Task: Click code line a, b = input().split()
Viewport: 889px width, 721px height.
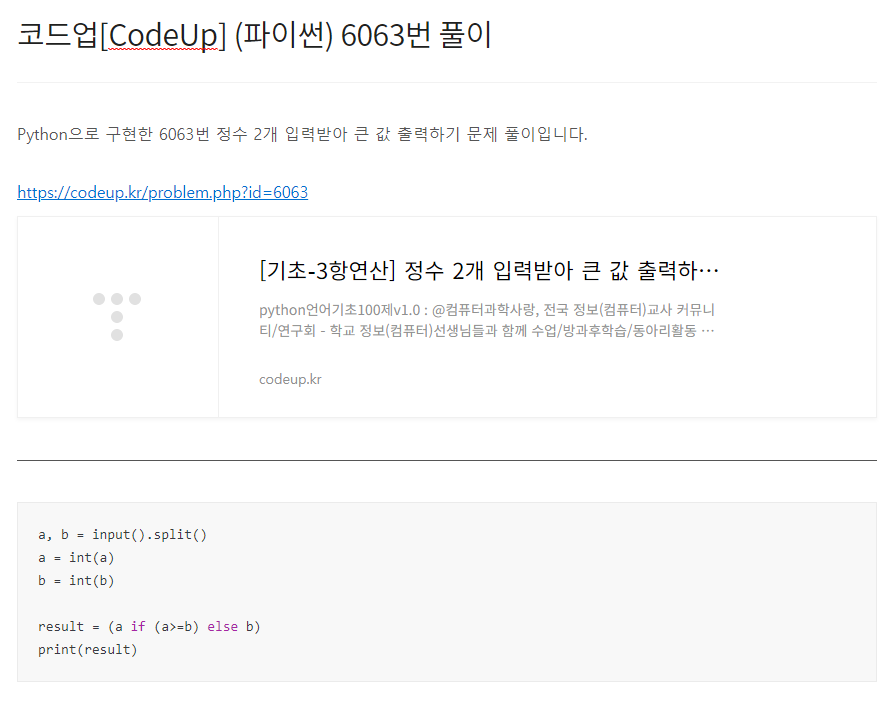Action: coord(122,535)
